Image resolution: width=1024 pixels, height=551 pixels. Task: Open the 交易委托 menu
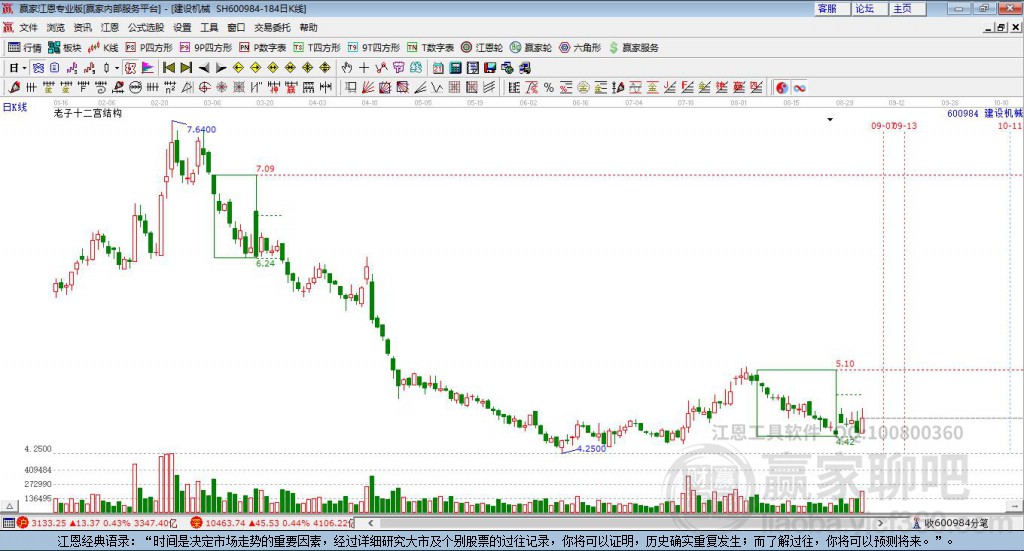[x=272, y=27]
